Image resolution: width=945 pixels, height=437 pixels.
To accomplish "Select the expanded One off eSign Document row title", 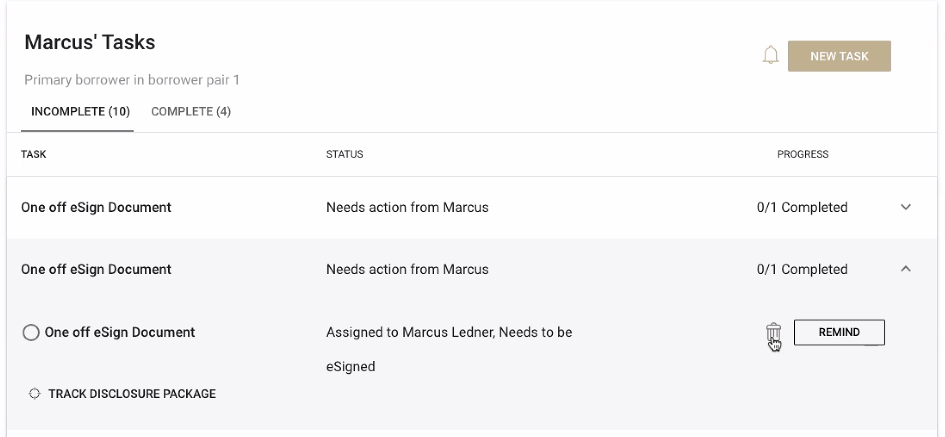I will point(96,269).
